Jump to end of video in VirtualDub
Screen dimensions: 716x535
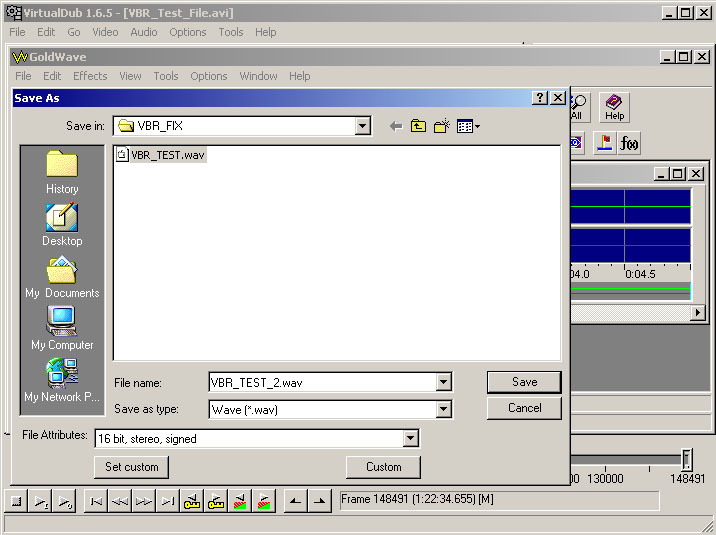coord(168,502)
